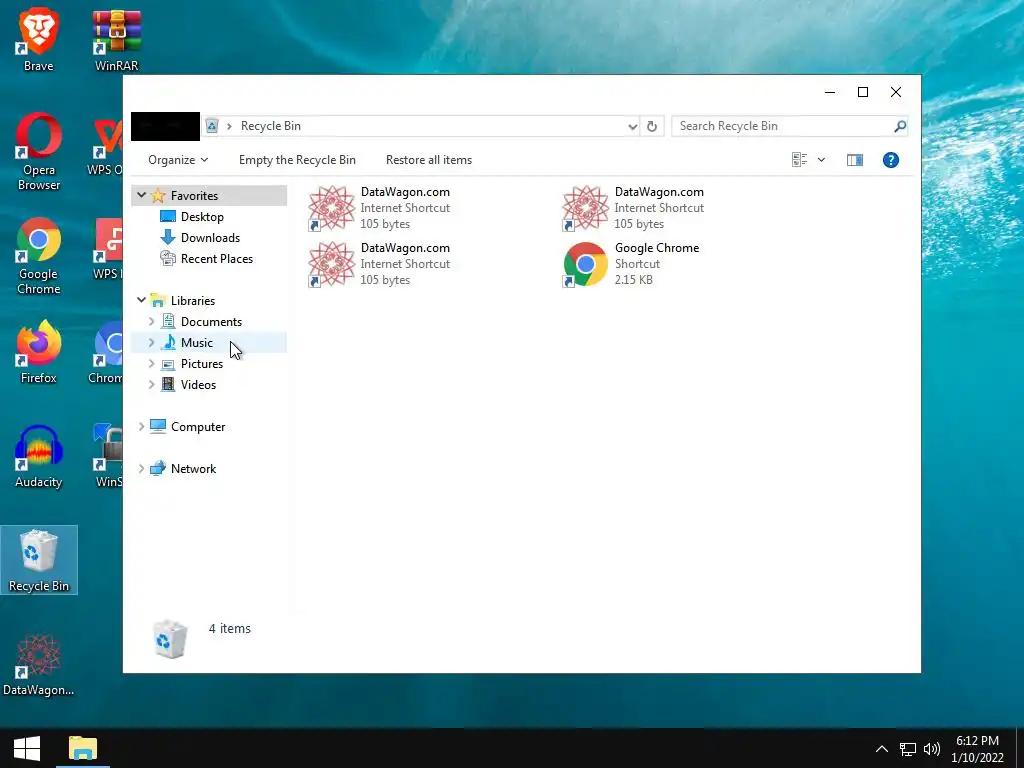Open the Audacity desktop shortcut
1024x768 pixels.
pyautogui.click(x=39, y=456)
